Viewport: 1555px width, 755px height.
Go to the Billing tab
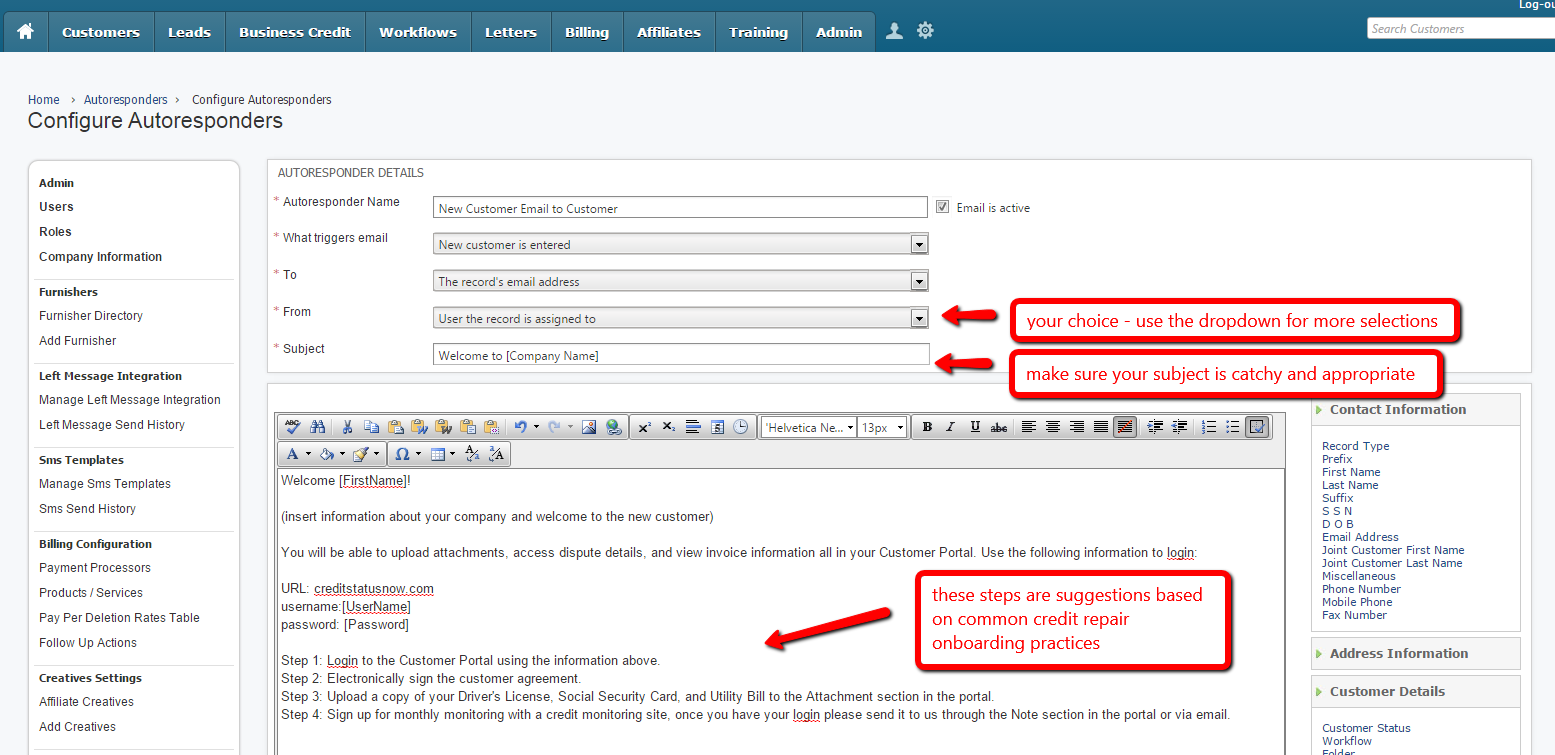point(586,32)
